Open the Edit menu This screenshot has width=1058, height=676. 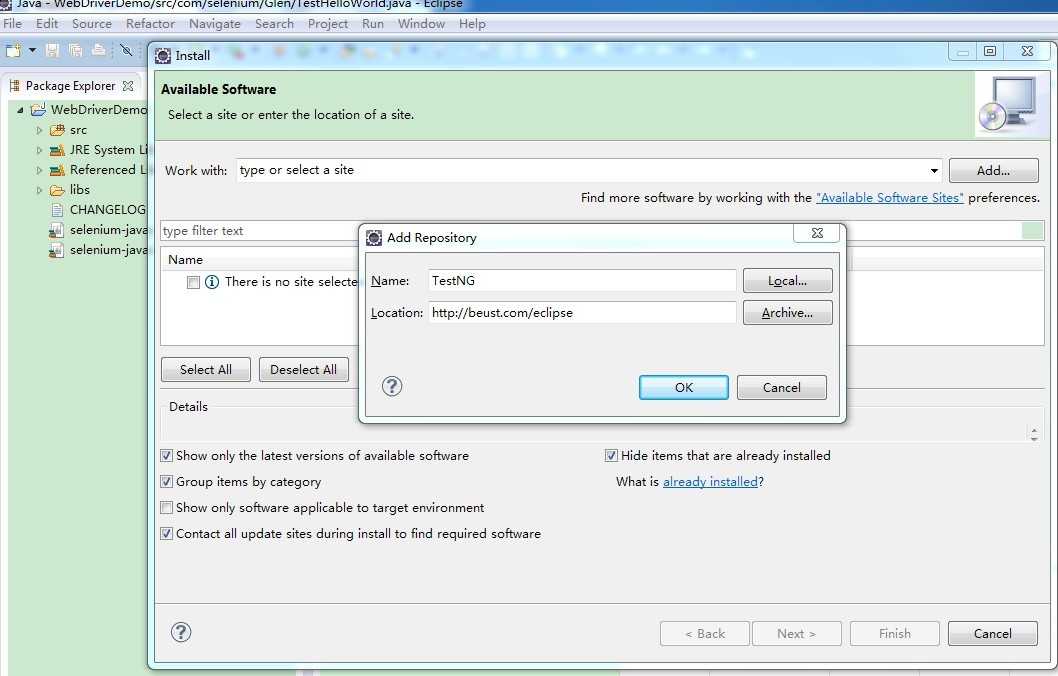47,24
